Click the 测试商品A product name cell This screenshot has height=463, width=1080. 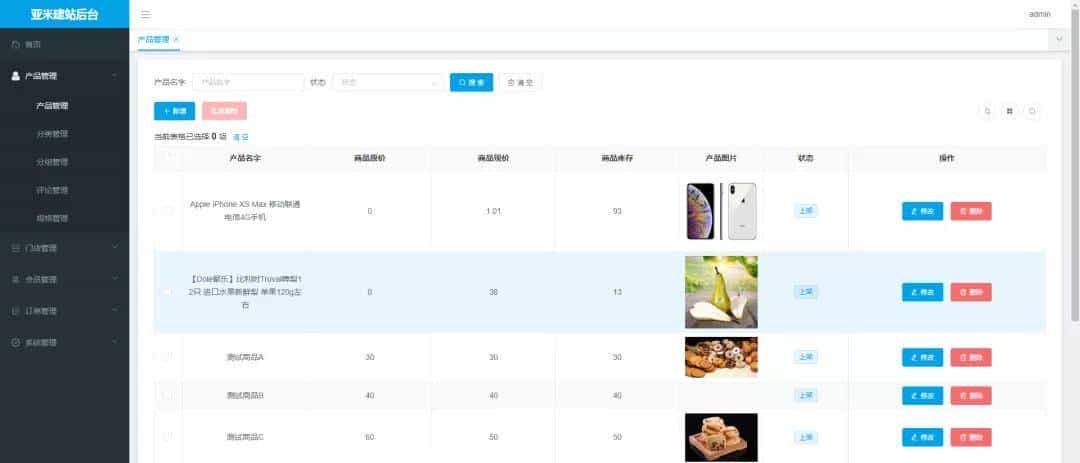(x=245, y=357)
